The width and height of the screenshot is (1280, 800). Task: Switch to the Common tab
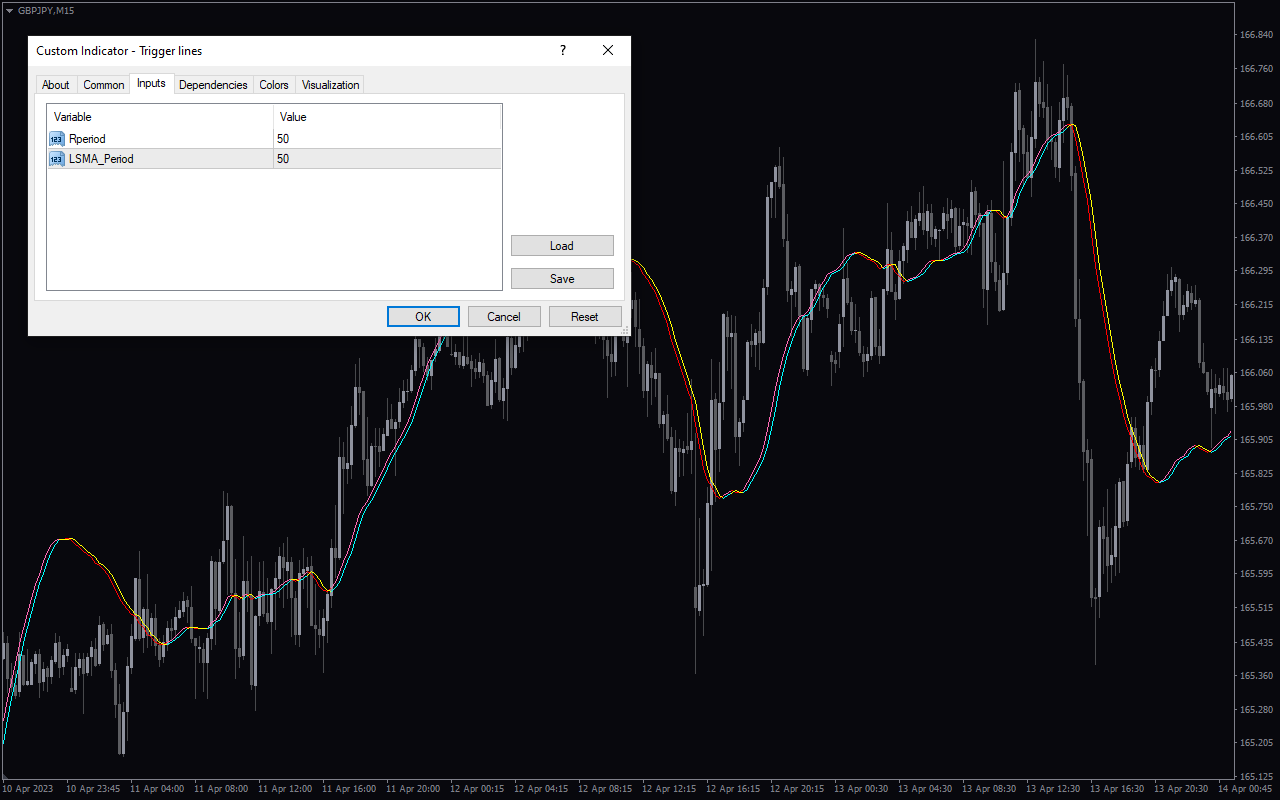(x=104, y=85)
